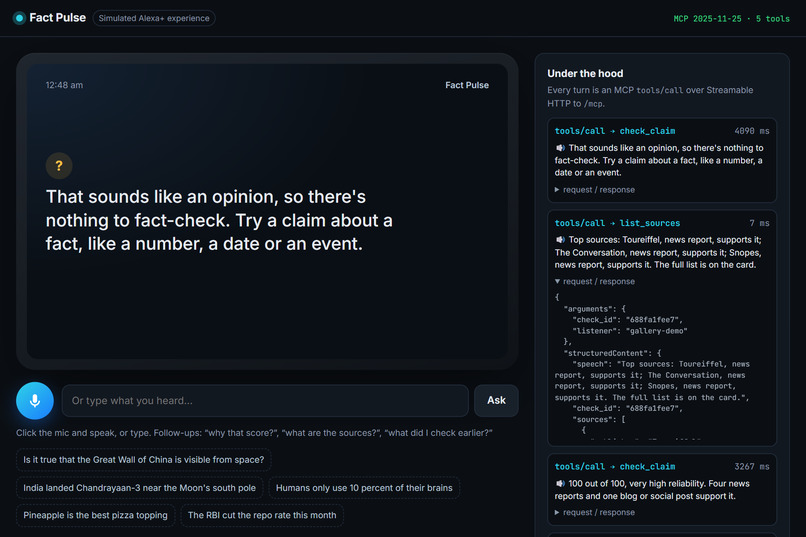This screenshot has width=806, height=537.
Task: Click the 4090 ms latency value
Action: [x=752, y=131]
